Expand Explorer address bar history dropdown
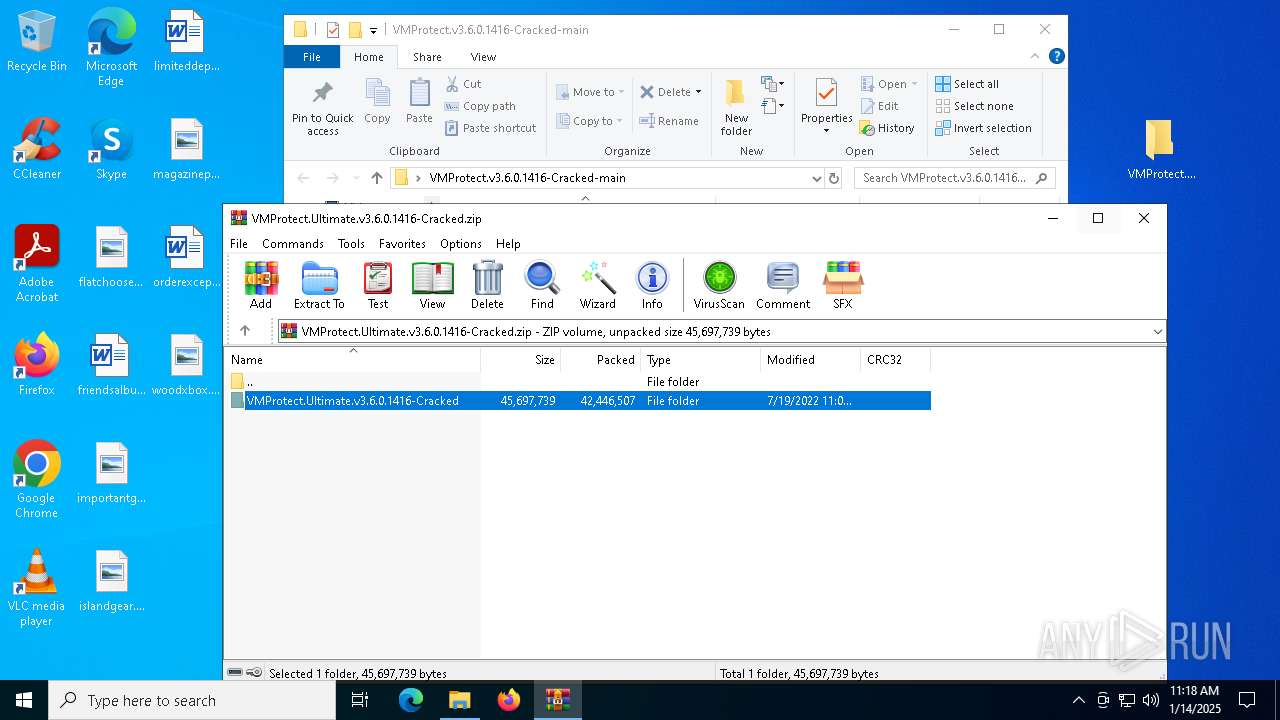 coord(817,178)
